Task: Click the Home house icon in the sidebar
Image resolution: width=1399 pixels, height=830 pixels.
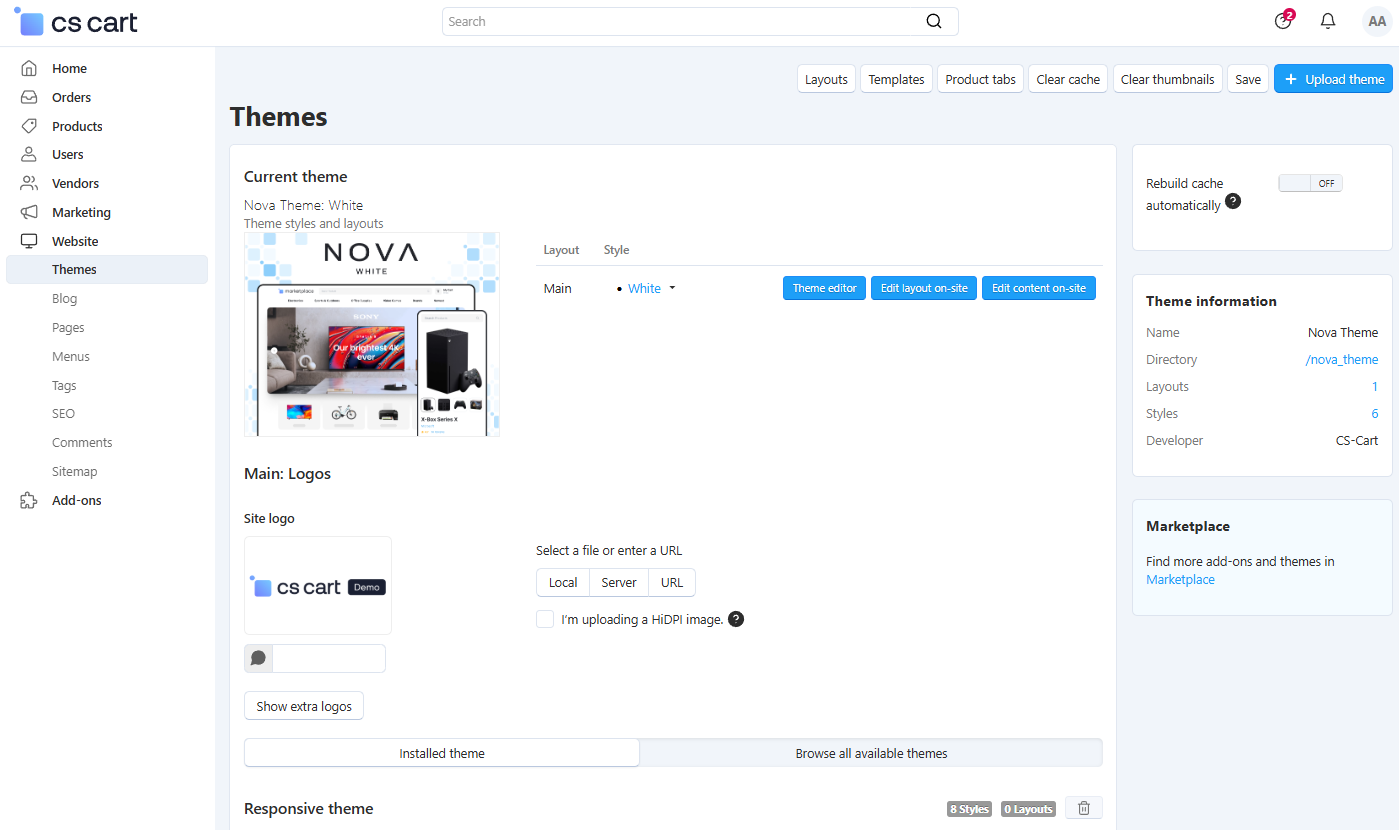Action: [29, 69]
